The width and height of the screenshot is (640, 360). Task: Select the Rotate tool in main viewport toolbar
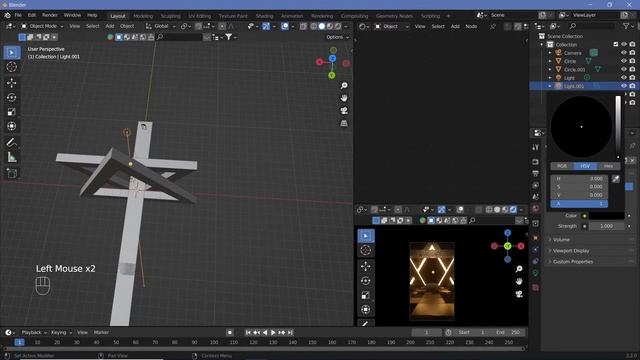point(11,97)
